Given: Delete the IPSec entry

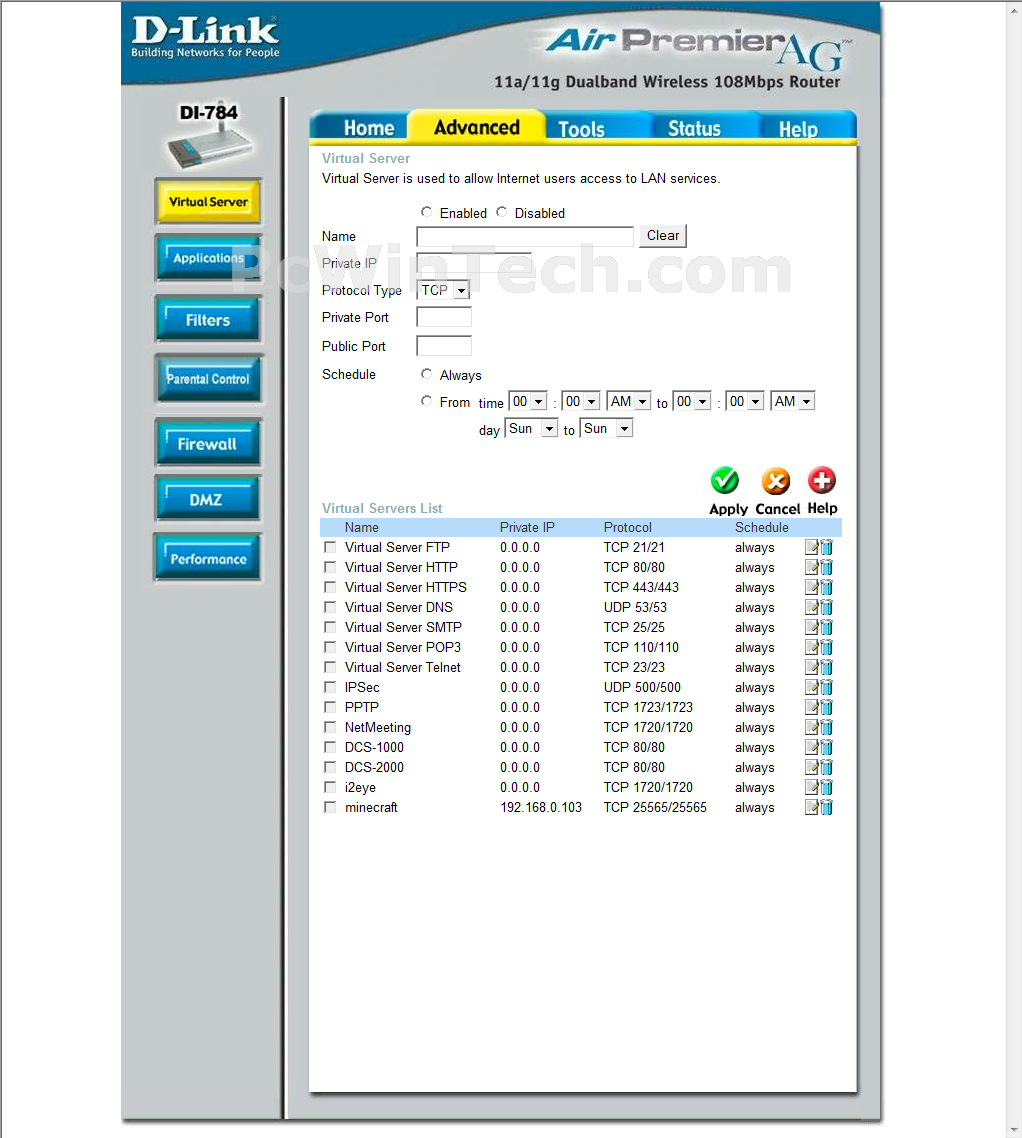Looking at the screenshot, I should click(x=826, y=687).
